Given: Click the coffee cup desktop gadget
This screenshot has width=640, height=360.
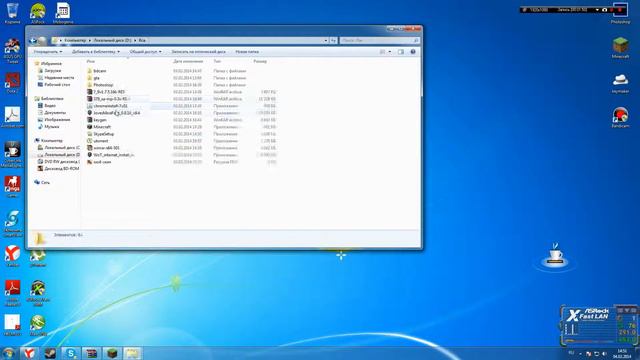Looking at the screenshot, I should click(x=555, y=257).
